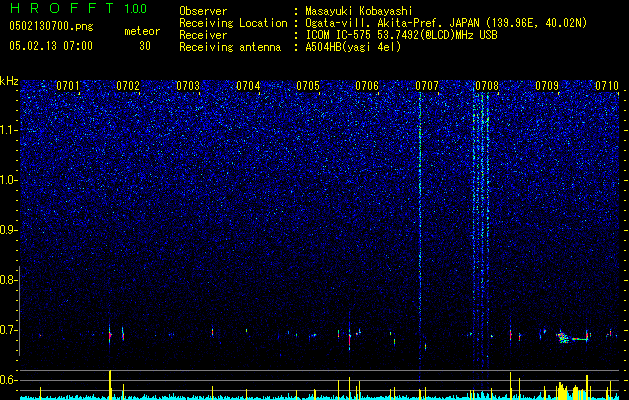The width and height of the screenshot is (629, 400).
Task: Click the observer name Masayuki Kobayashi
Action: coord(359,11)
